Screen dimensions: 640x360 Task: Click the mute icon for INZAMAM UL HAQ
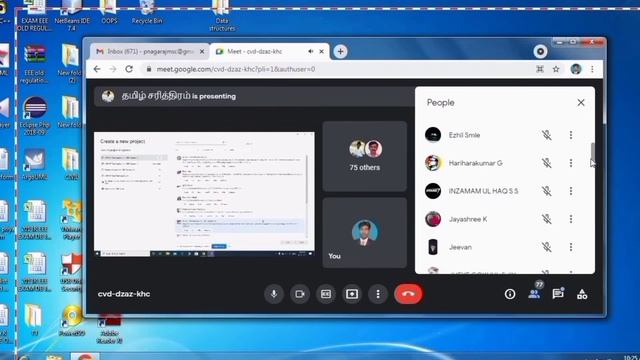(547, 191)
